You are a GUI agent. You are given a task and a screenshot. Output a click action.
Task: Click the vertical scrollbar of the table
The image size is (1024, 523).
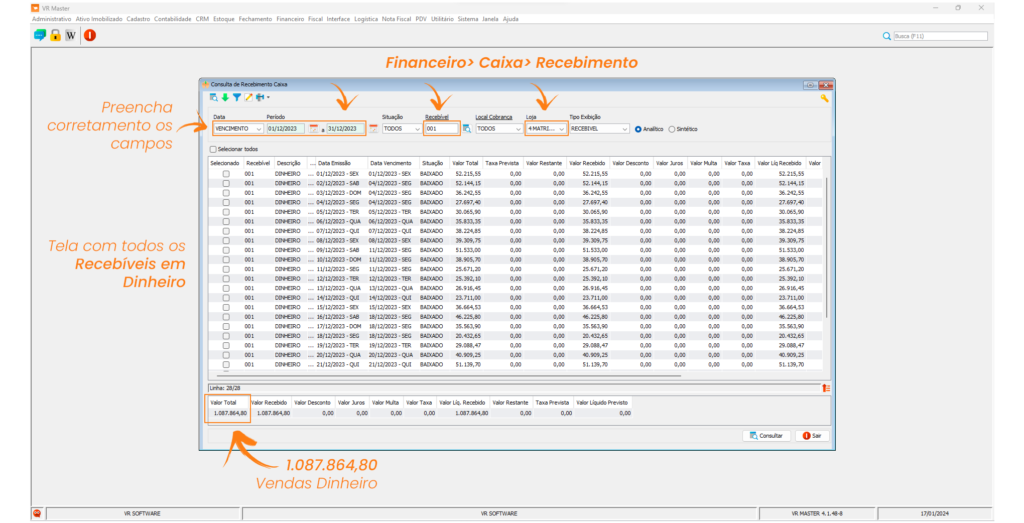[827, 248]
